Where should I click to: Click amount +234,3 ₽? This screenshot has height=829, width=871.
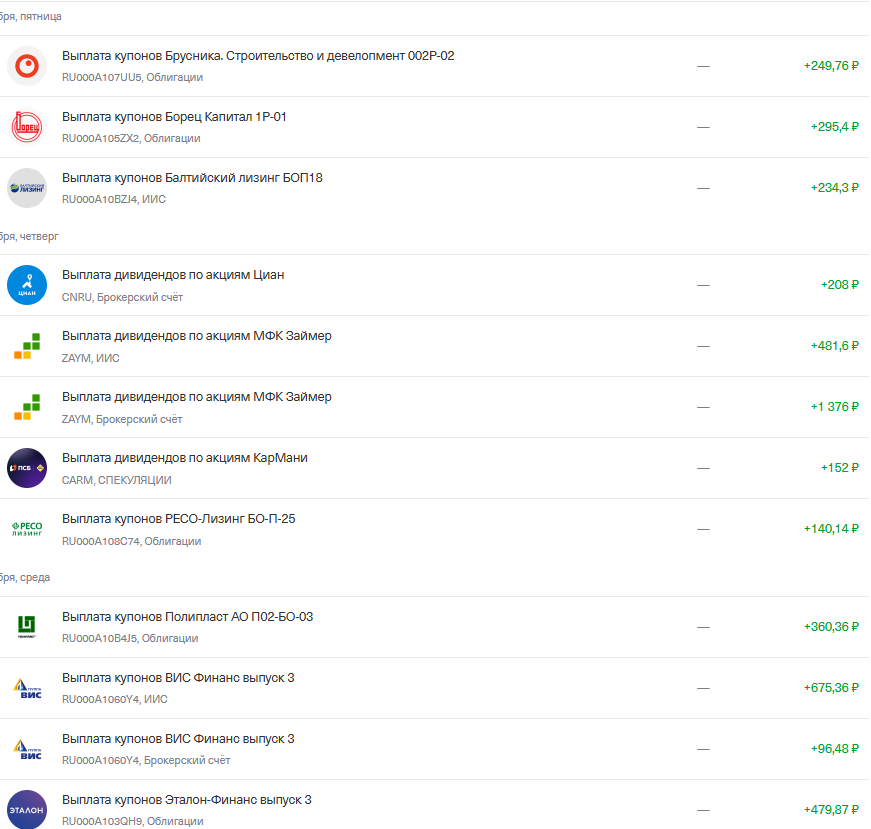pos(834,188)
